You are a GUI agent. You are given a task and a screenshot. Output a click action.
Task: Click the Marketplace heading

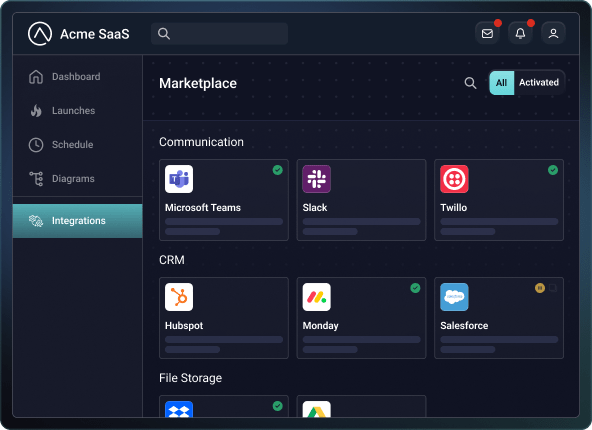click(198, 83)
